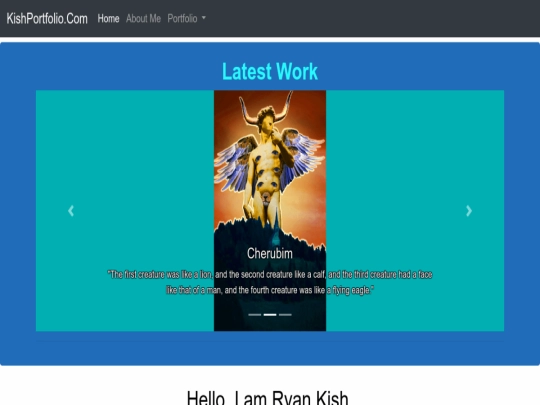The image size is (540, 405).
Task: Go to the Home nav item
Action: tap(108, 18)
